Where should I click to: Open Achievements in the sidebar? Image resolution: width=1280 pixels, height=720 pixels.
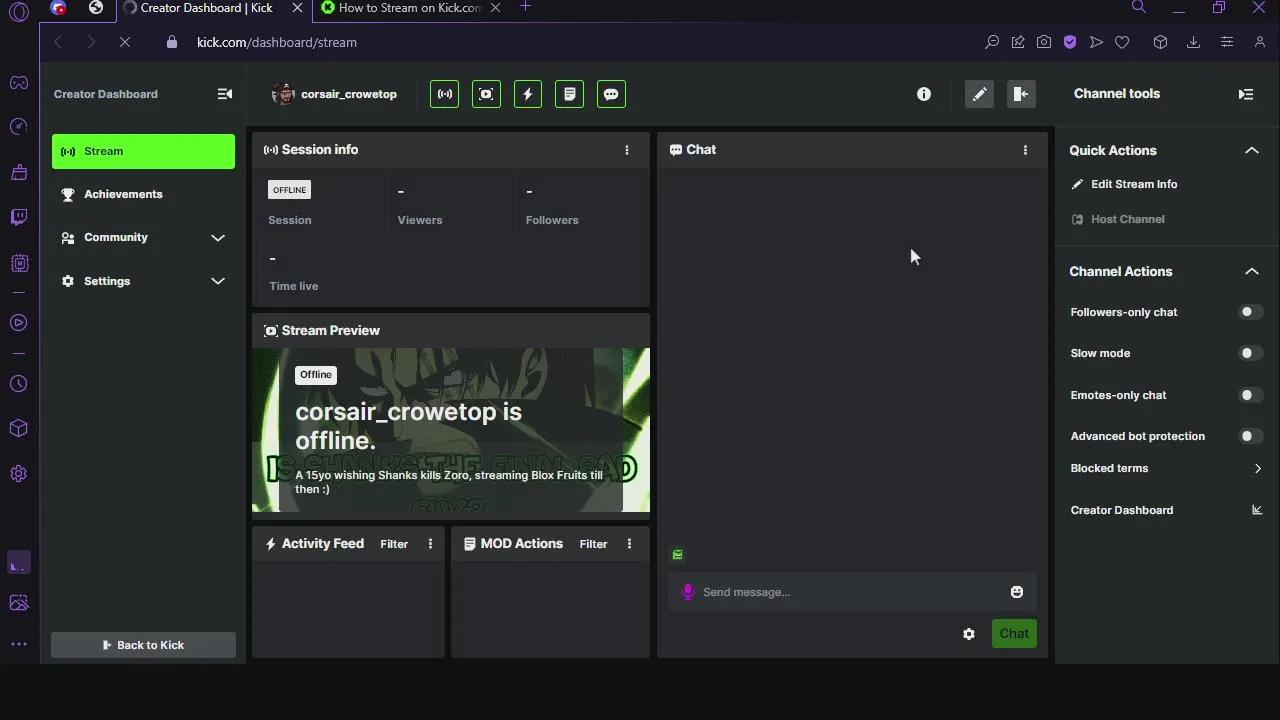(x=123, y=194)
